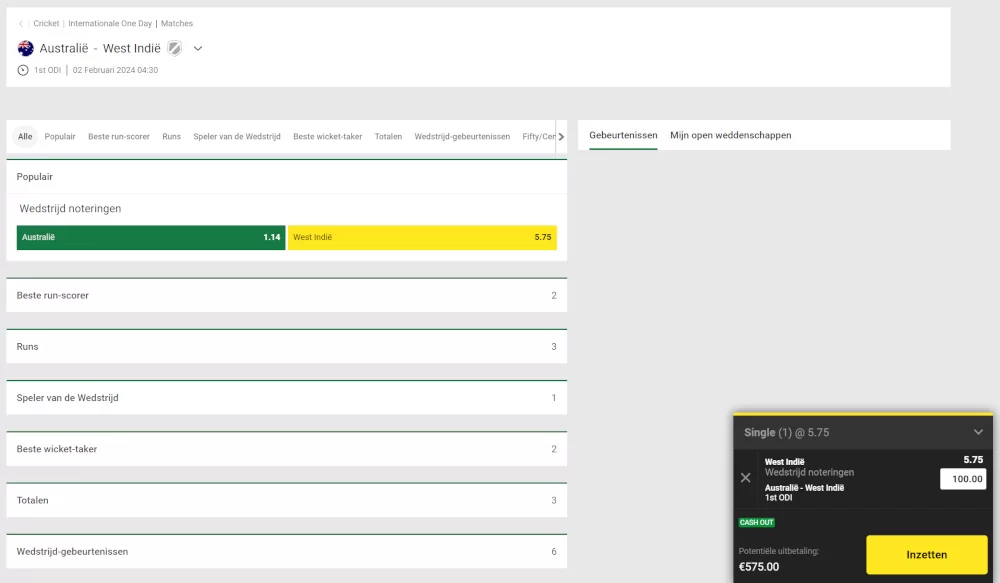Open the Gebeurtenissen betslip tab
The image size is (1000, 583).
tap(623, 135)
